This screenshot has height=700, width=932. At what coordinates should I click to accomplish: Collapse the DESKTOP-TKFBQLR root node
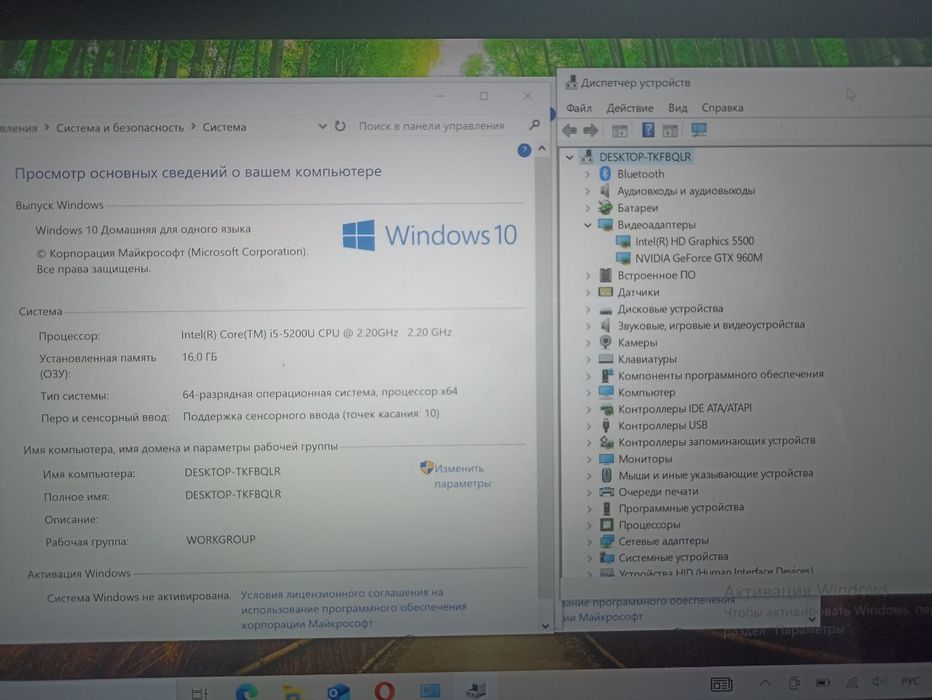tap(569, 157)
